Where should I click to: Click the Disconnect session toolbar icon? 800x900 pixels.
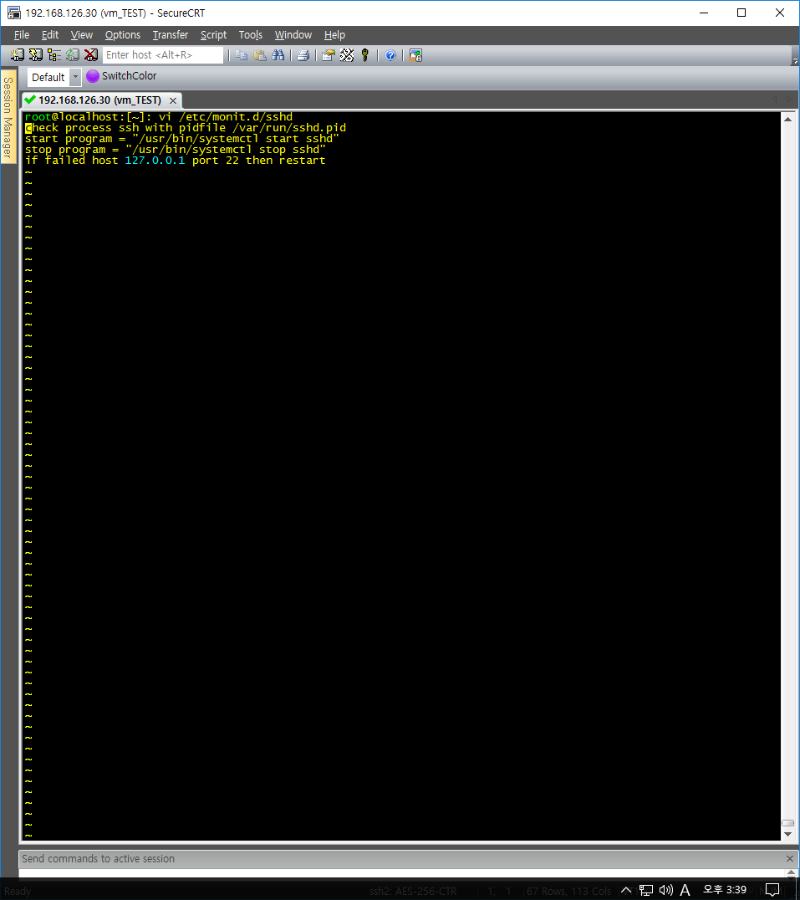point(91,55)
